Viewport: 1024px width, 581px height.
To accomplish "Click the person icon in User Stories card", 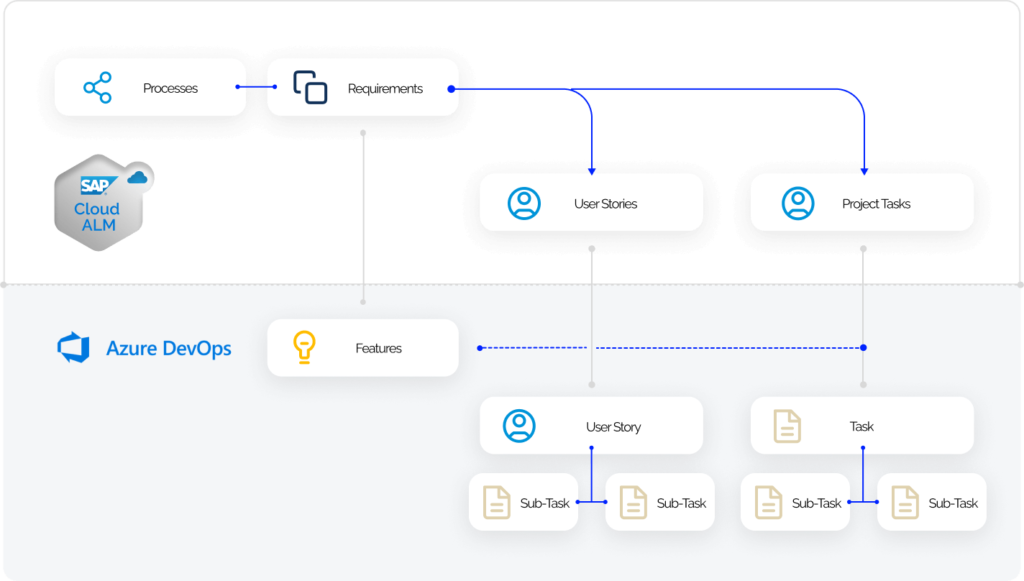I will point(524,203).
